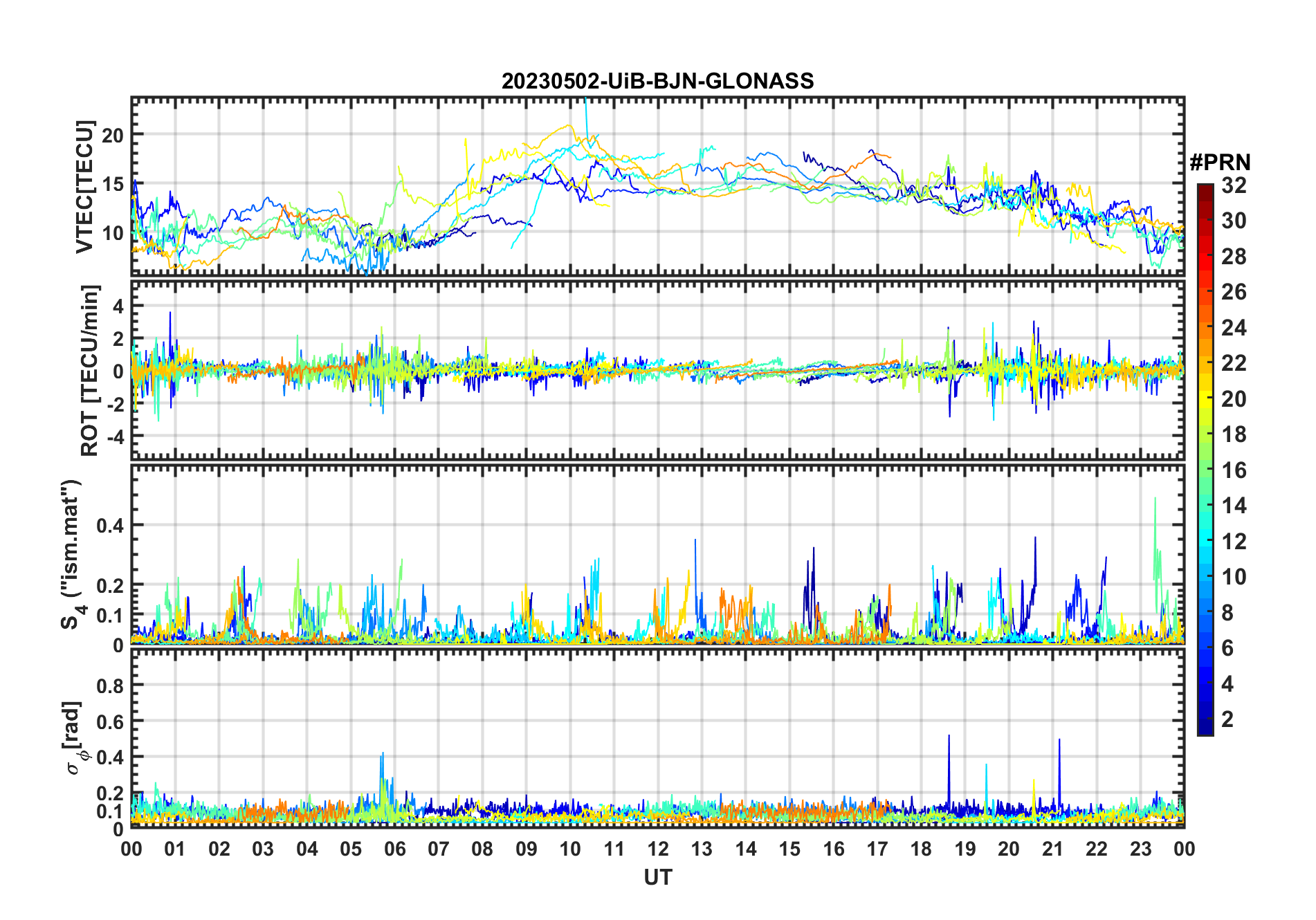
Task: Click the tallest green S4 peak after 23 UT
Action: 1154,499
